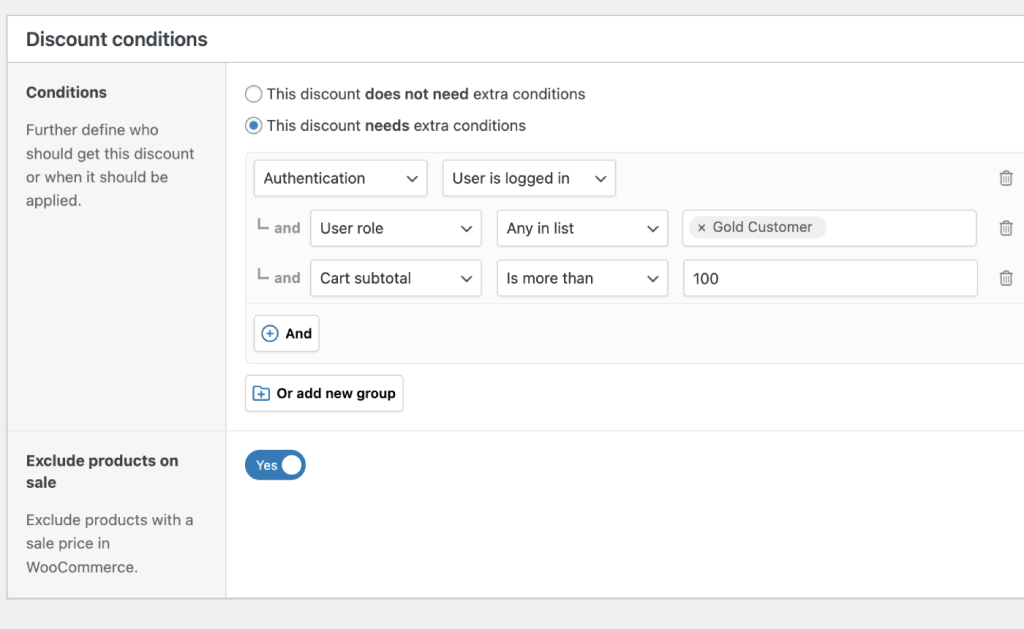Open the "Any in list" dropdown
Screen dimensions: 1024x629
tap(581, 227)
